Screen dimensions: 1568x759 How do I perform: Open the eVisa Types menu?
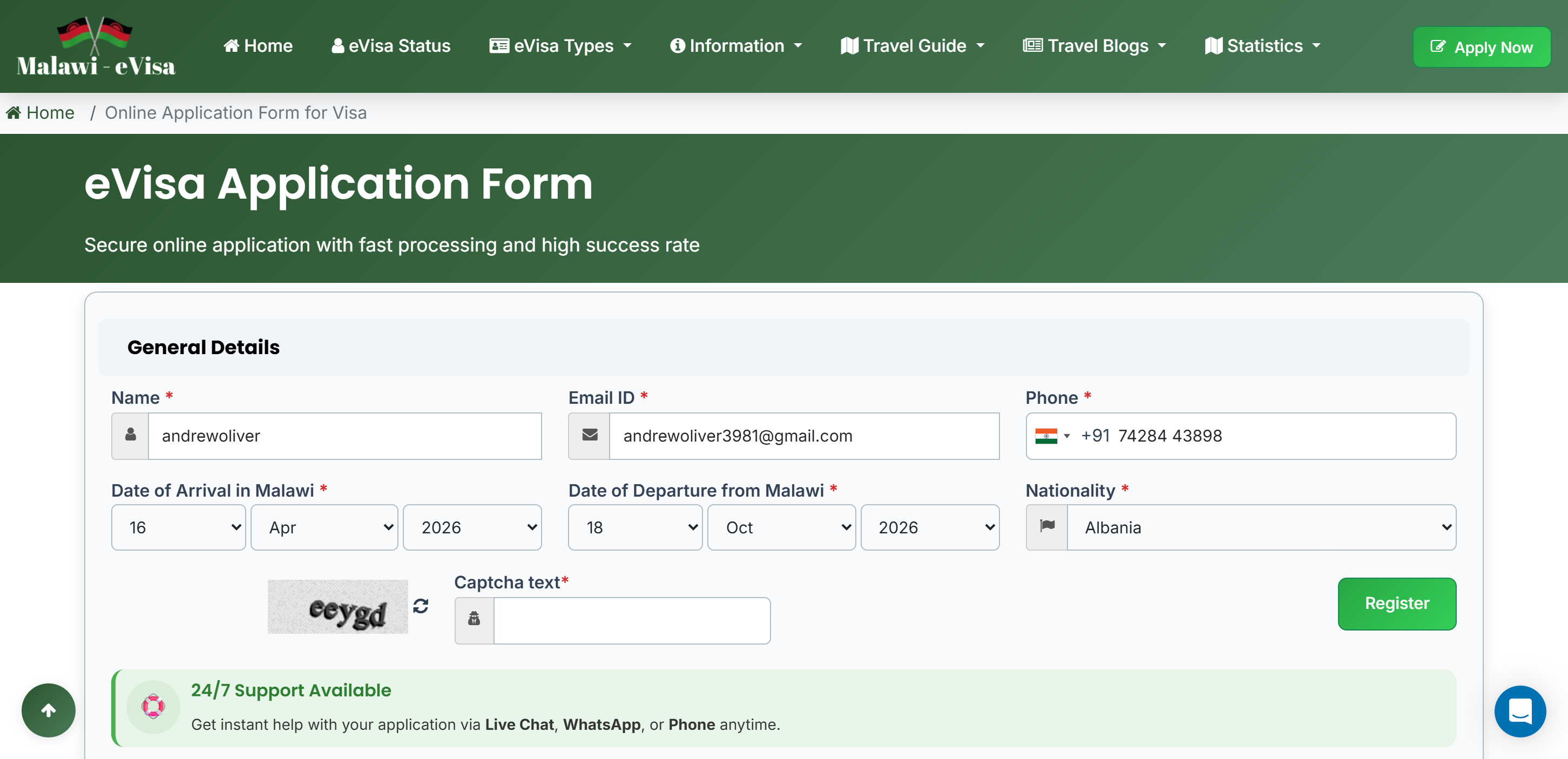click(560, 46)
